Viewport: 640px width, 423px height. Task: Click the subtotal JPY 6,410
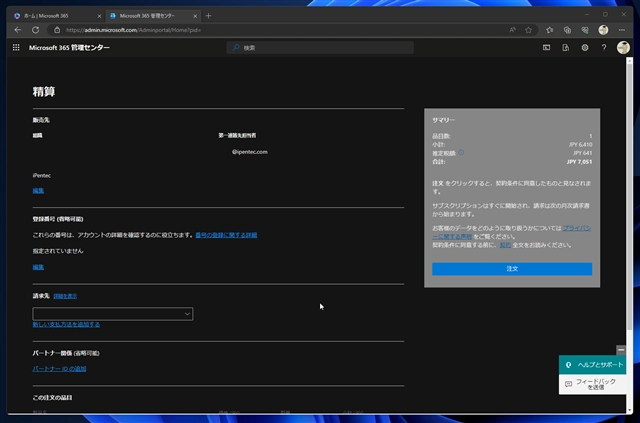coord(580,145)
